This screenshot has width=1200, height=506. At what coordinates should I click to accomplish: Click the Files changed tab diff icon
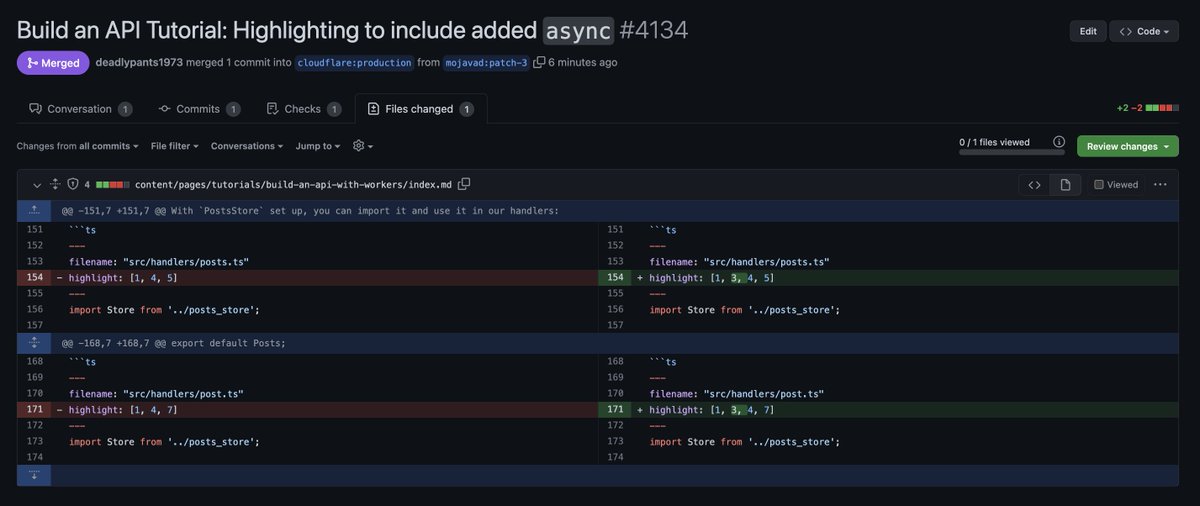pos(374,109)
